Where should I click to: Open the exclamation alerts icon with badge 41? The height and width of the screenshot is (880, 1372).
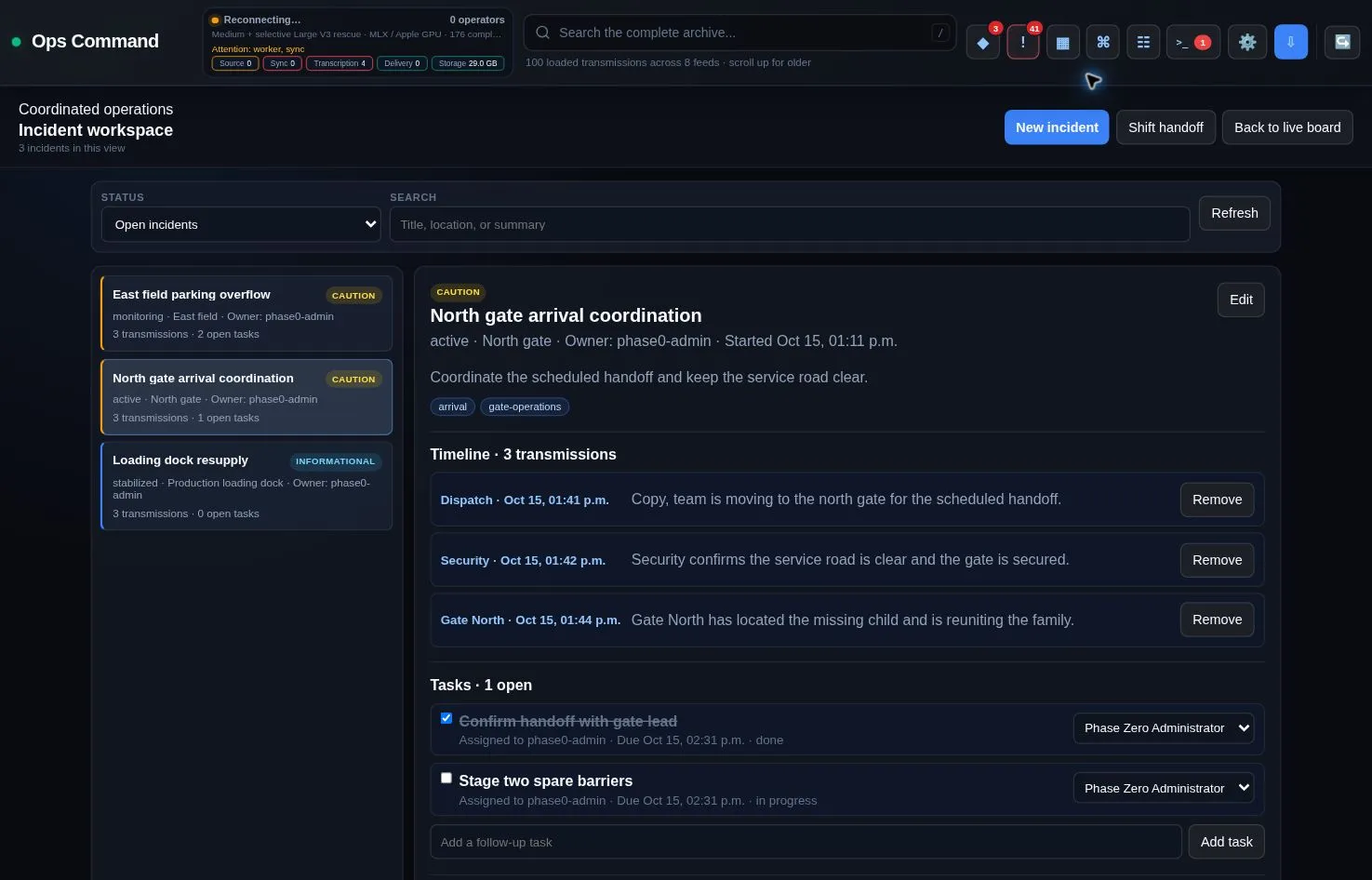click(x=1023, y=42)
